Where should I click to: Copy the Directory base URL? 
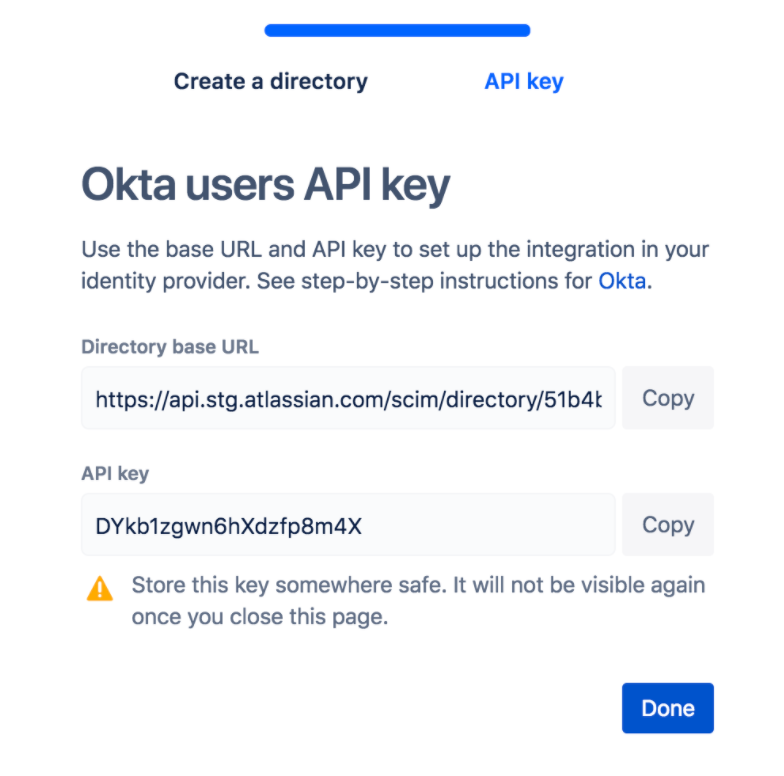[668, 398]
